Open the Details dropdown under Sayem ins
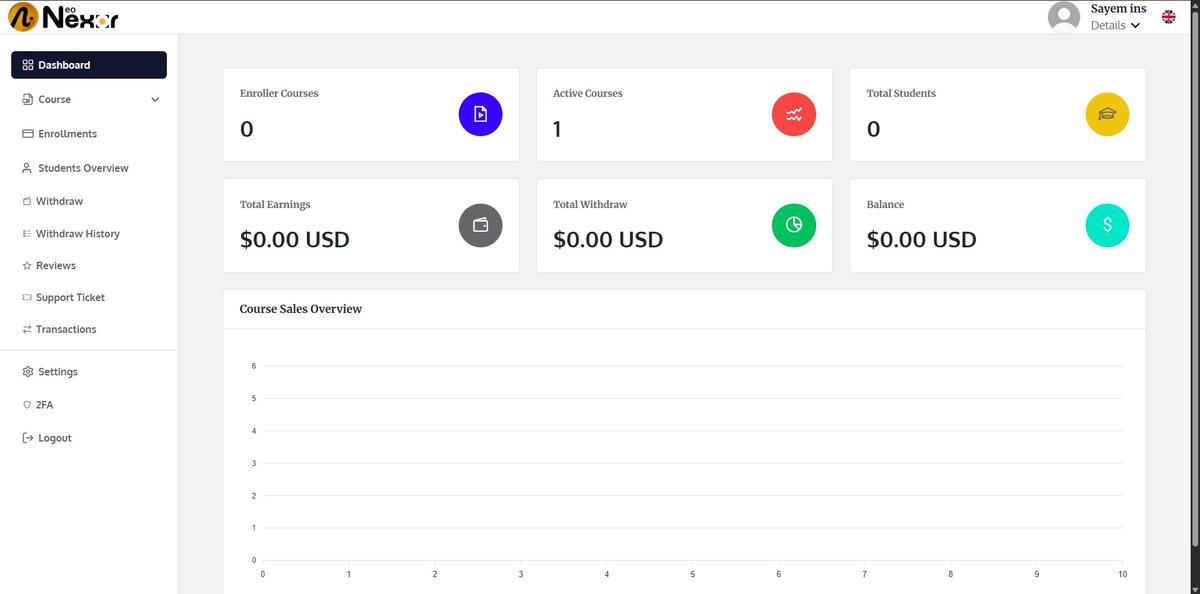The image size is (1200, 594). [x=1115, y=25]
